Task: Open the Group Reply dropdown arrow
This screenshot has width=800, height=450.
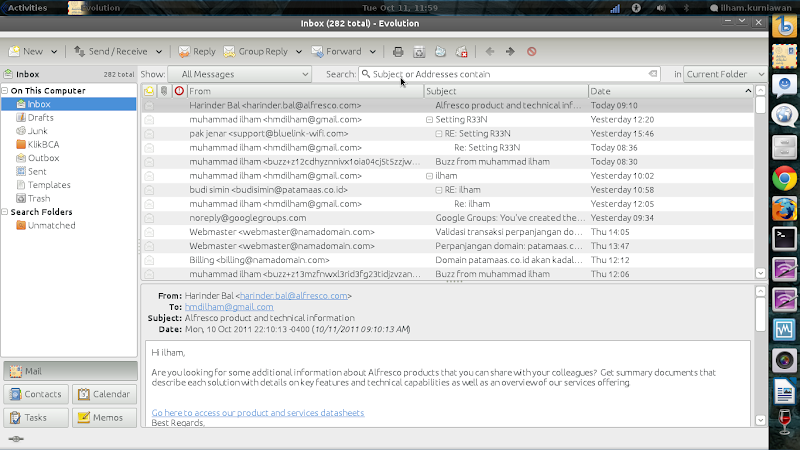Action: pos(298,52)
